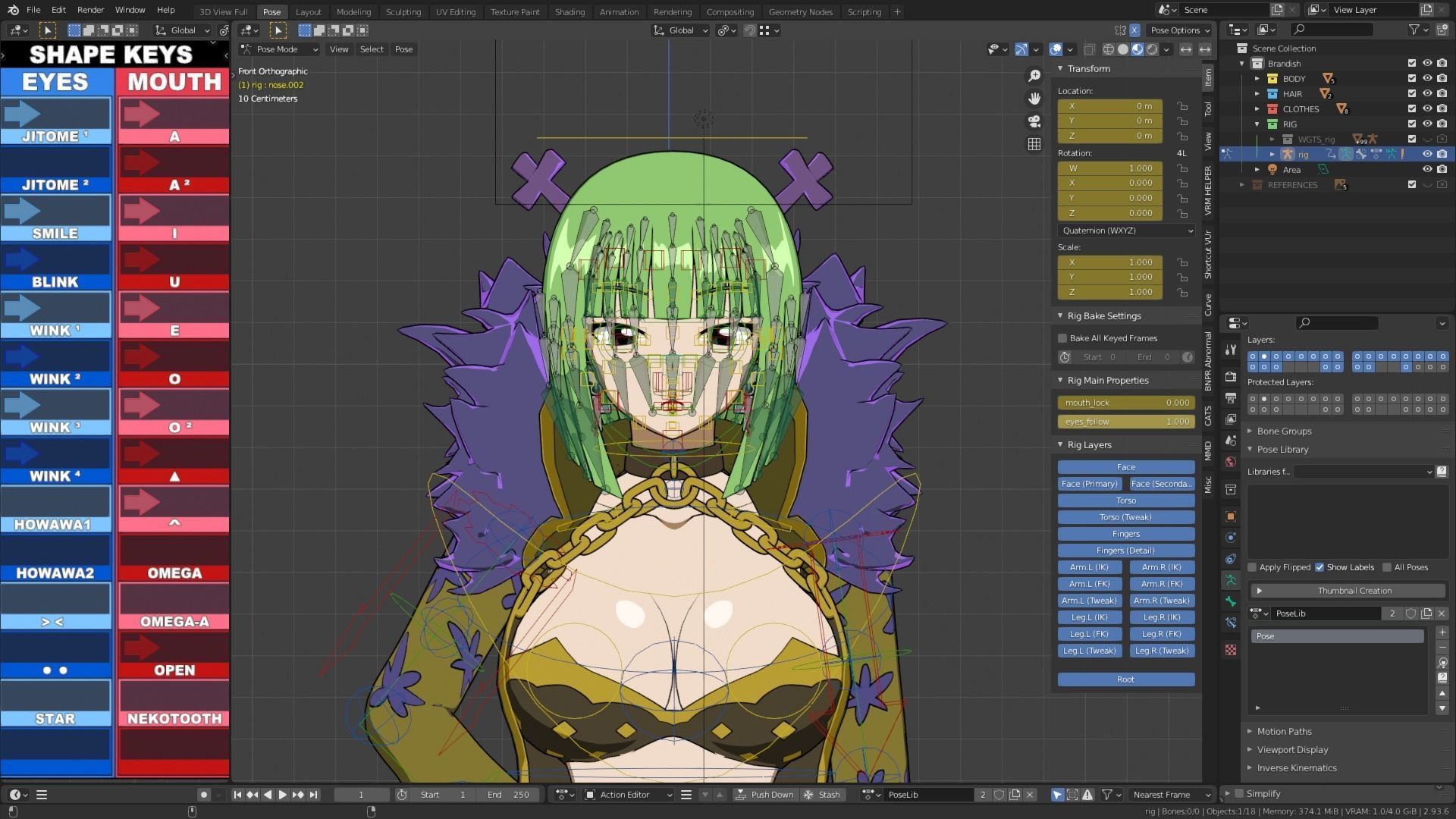Screen dimensions: 1456x819
Task: Toggle viewport overlays icon
Action: pos(1056,49)
